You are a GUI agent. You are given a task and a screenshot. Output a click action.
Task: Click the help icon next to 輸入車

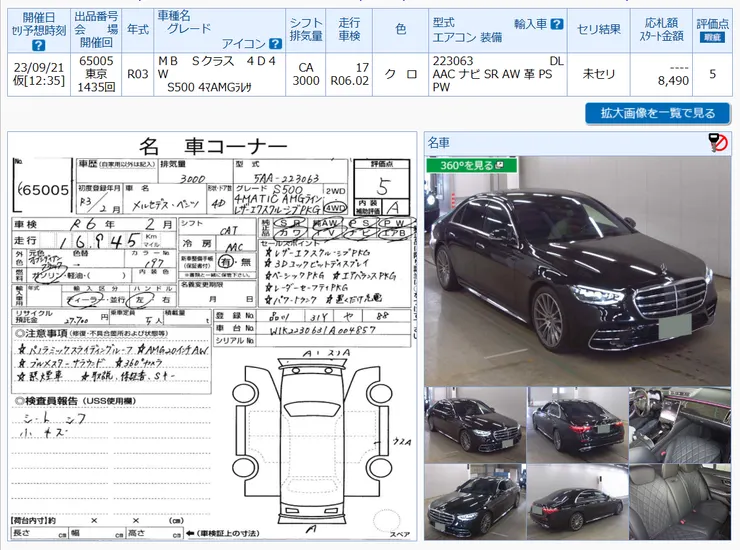point(557,23)
